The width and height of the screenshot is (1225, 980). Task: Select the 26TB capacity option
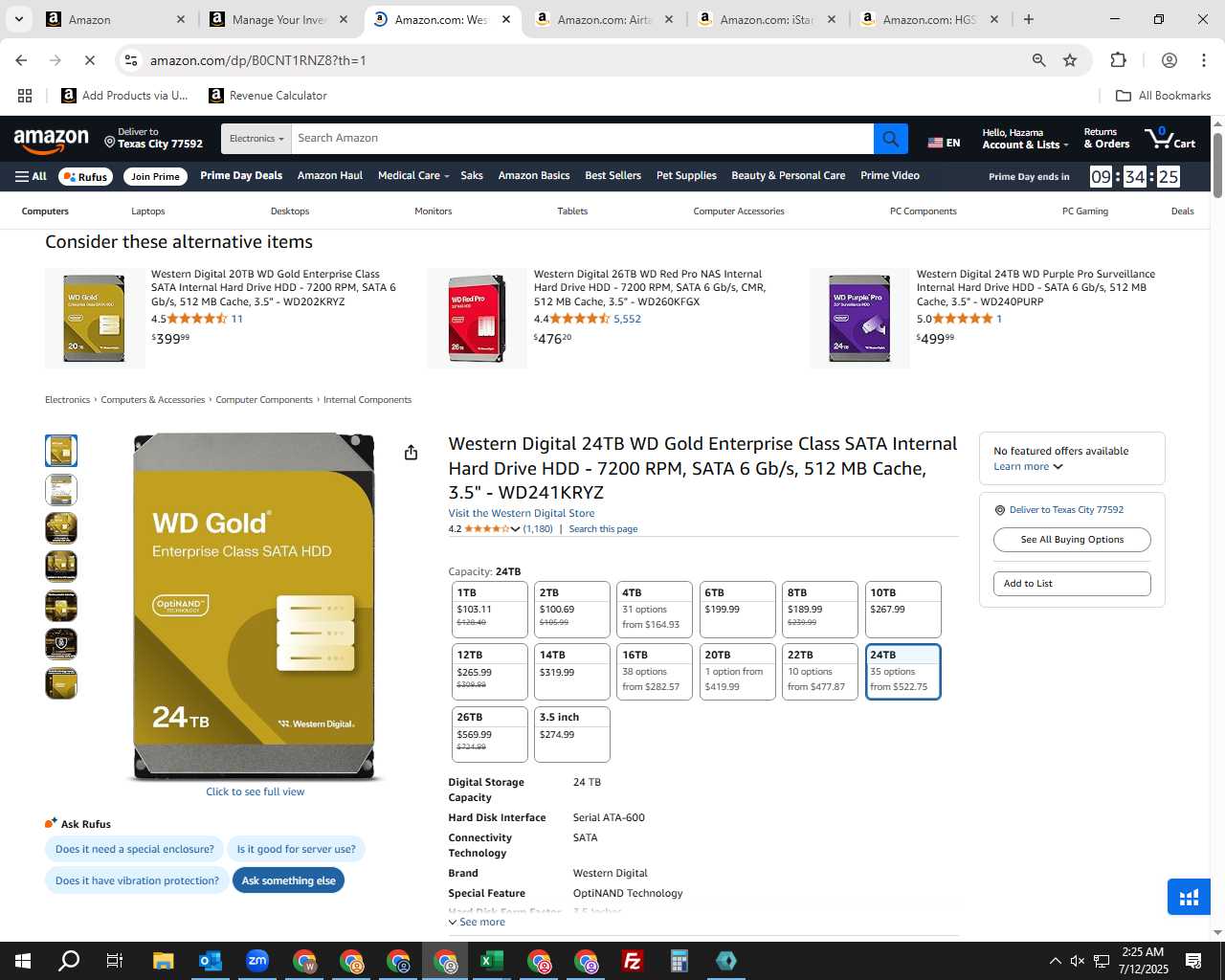tap(489, 733)
